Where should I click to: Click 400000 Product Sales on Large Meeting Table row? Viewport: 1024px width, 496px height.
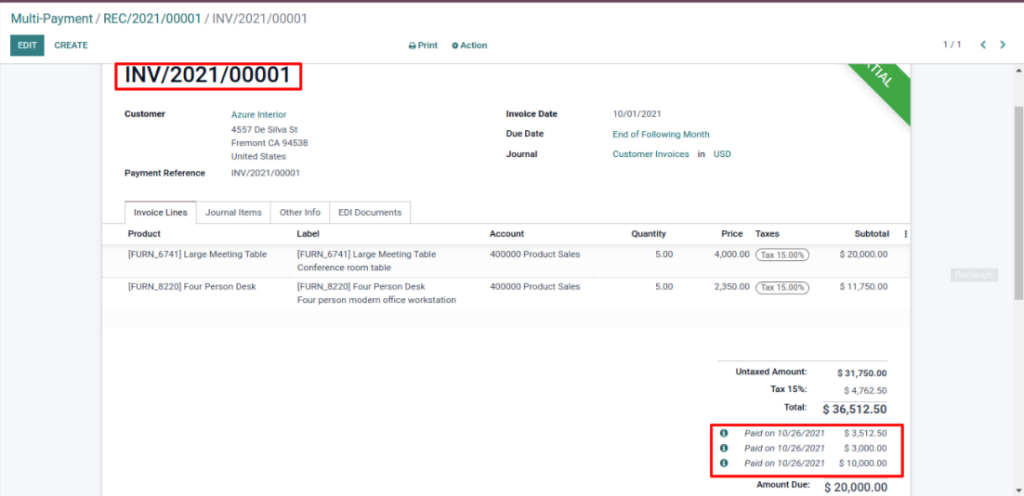535,255
